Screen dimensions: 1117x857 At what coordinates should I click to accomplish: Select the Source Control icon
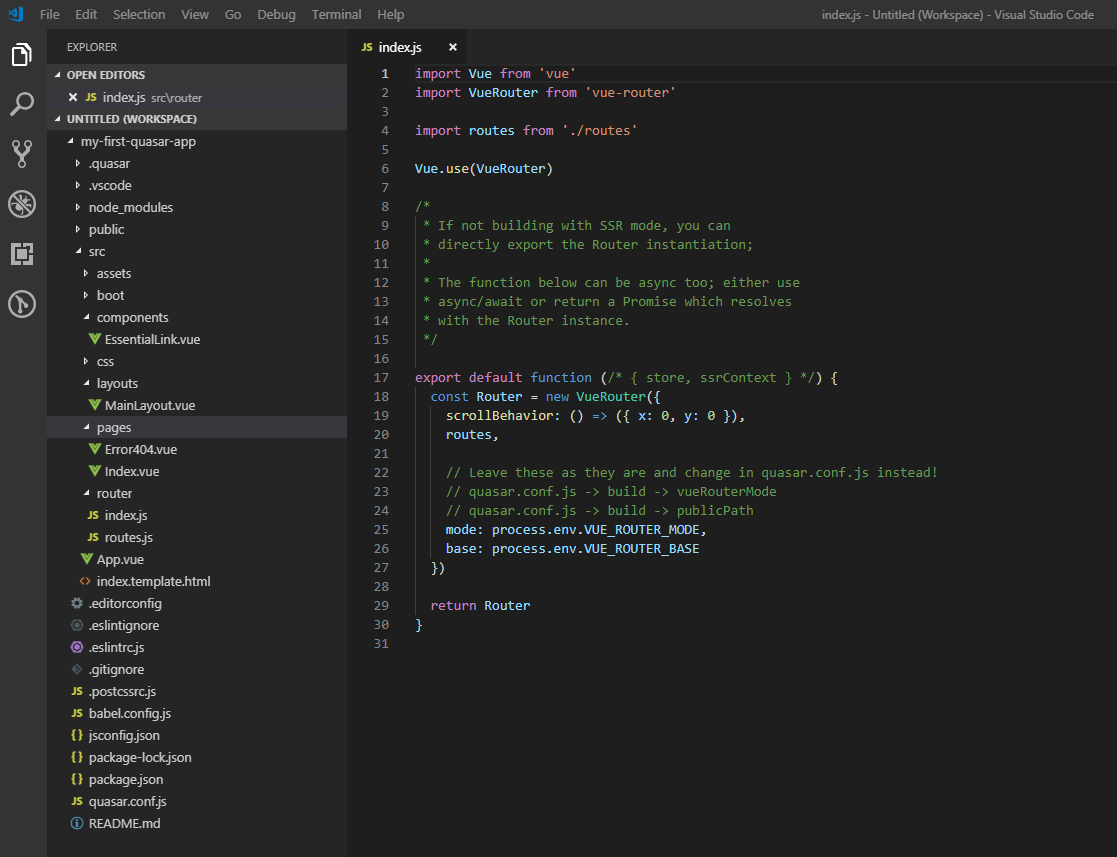pyautogui.click(x=22, y=154)
